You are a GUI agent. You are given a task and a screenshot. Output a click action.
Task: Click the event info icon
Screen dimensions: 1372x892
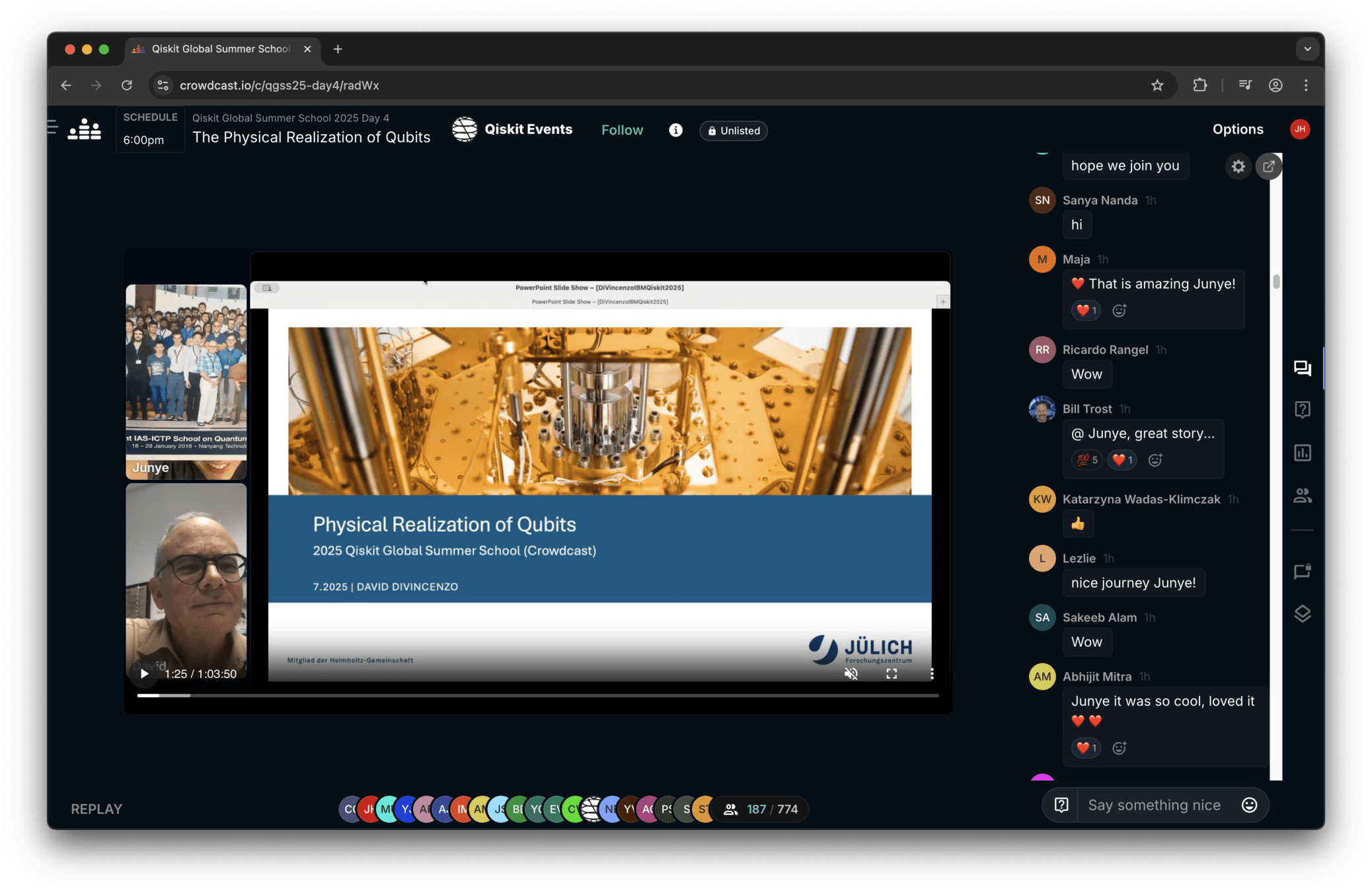(675, 130)
